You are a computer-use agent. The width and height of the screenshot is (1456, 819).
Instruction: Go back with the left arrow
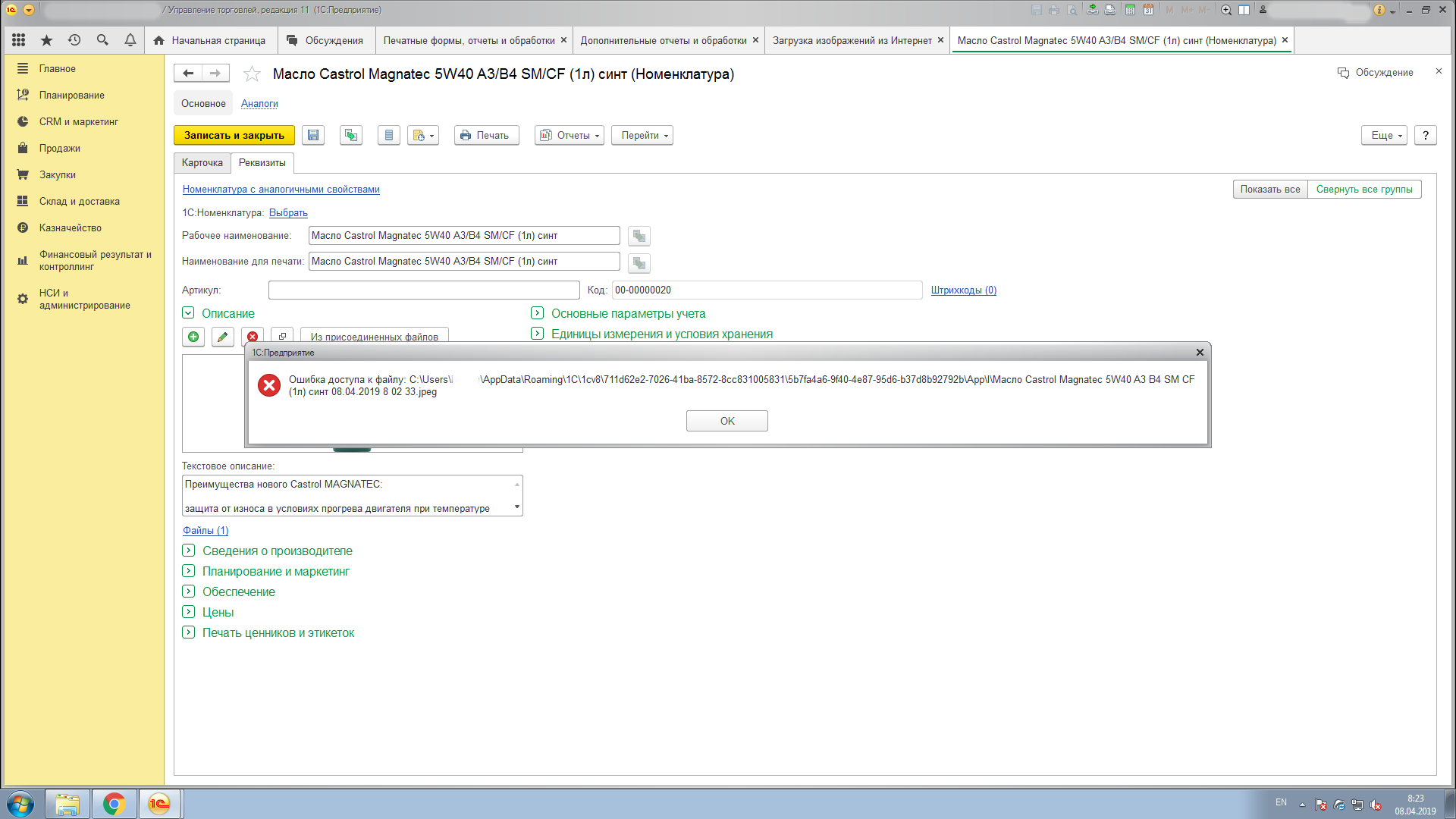point(188,73)
